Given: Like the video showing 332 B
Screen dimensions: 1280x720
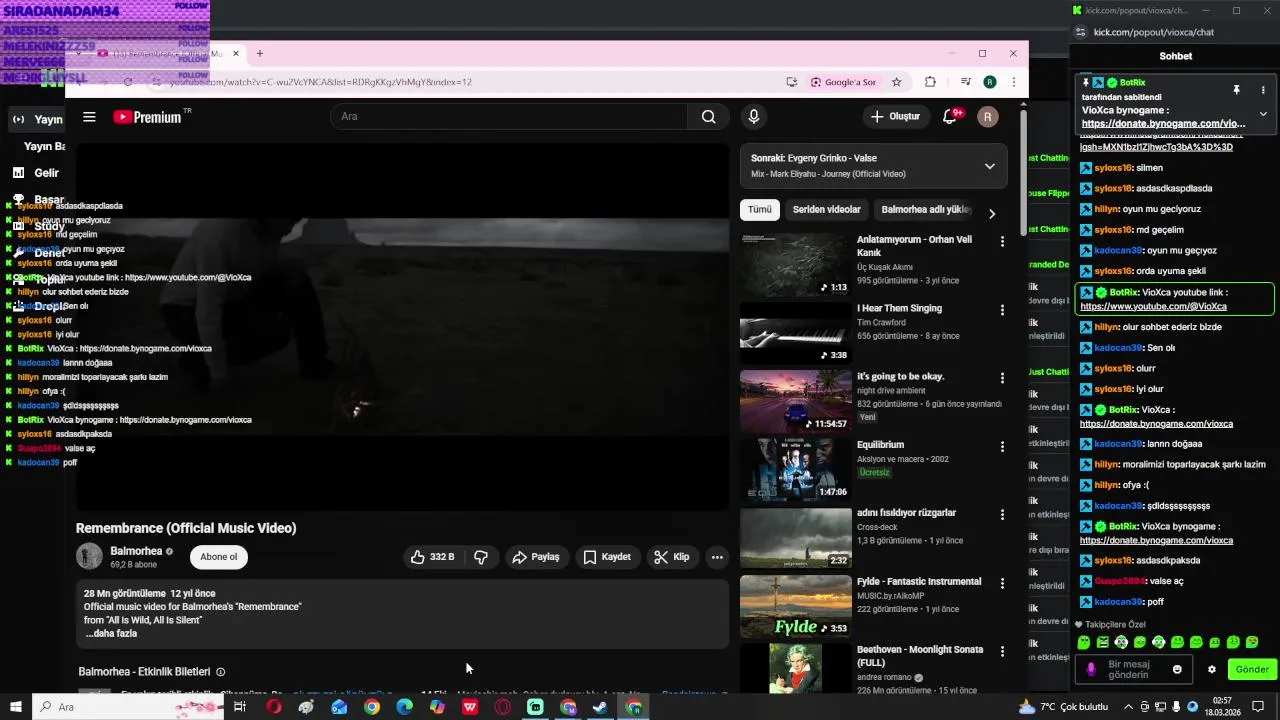Looking at the screenshot, I should tap(432, 557).
